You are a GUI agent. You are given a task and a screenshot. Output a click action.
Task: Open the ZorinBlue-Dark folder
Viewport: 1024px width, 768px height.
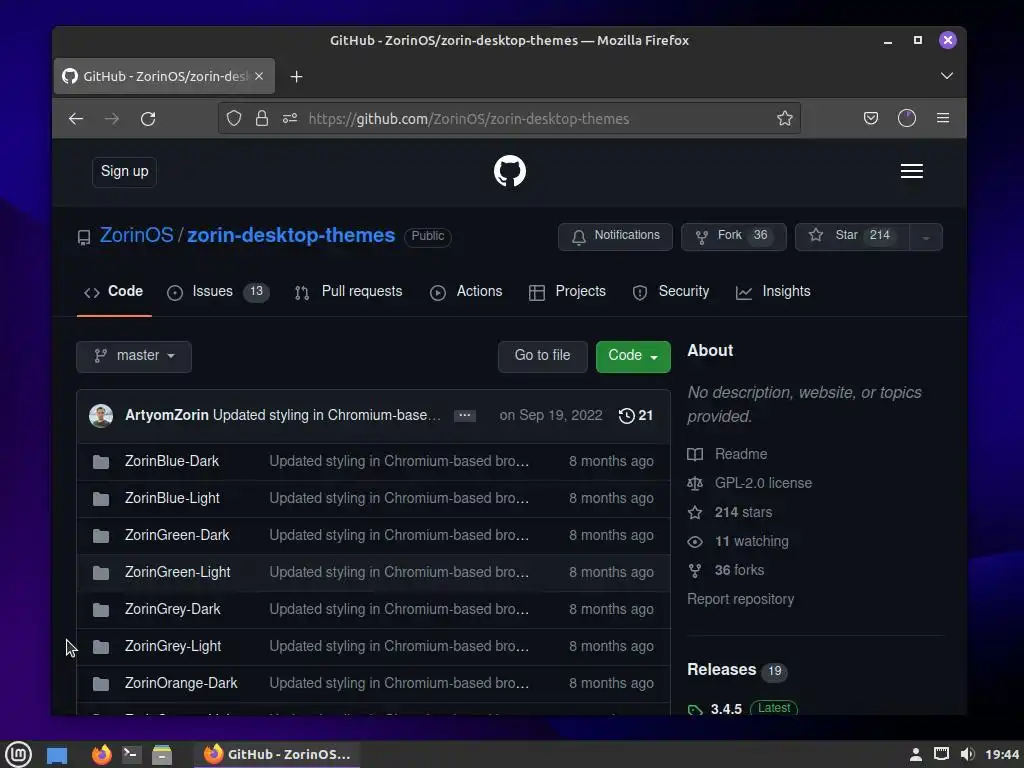point(172,461)
